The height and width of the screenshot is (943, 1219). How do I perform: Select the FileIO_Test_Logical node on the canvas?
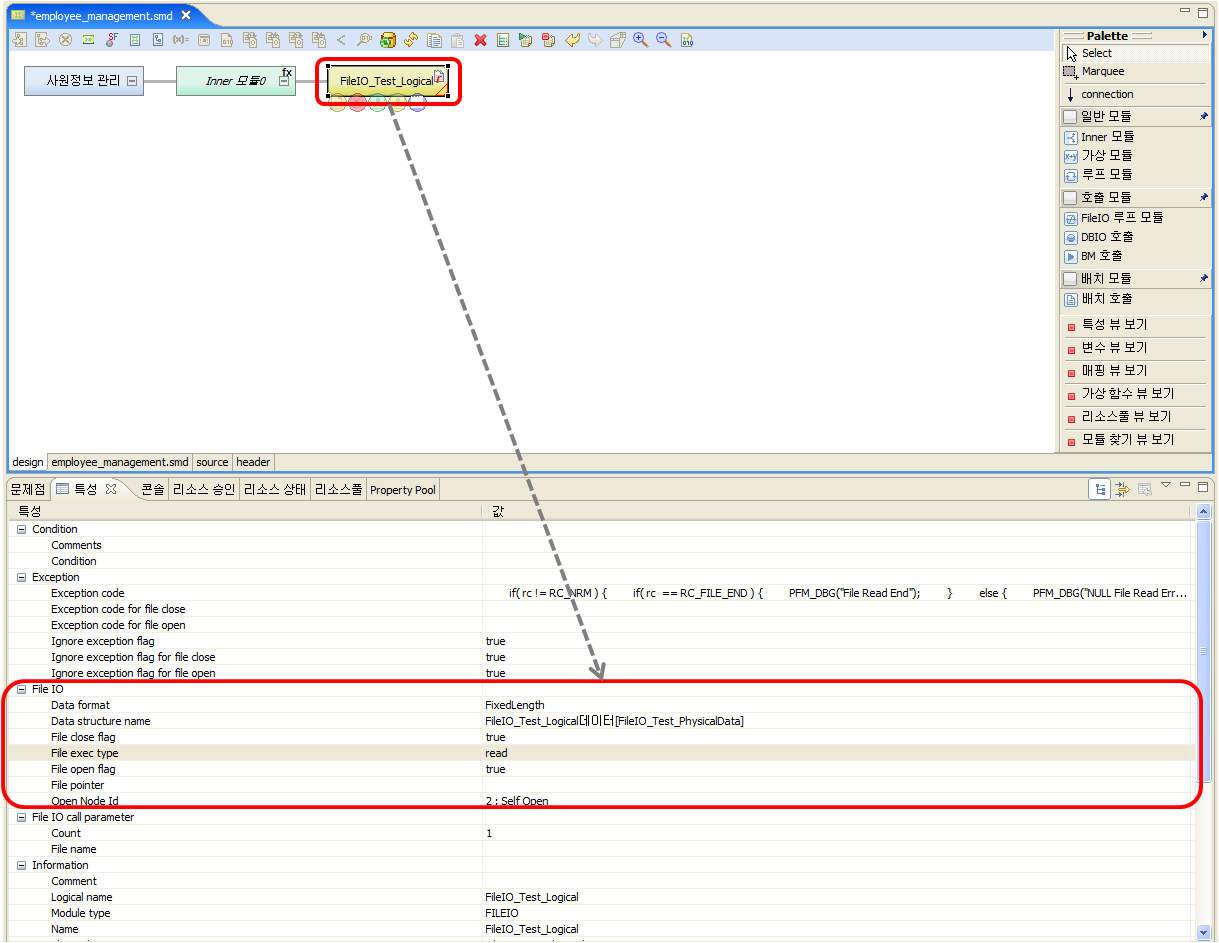388,81
